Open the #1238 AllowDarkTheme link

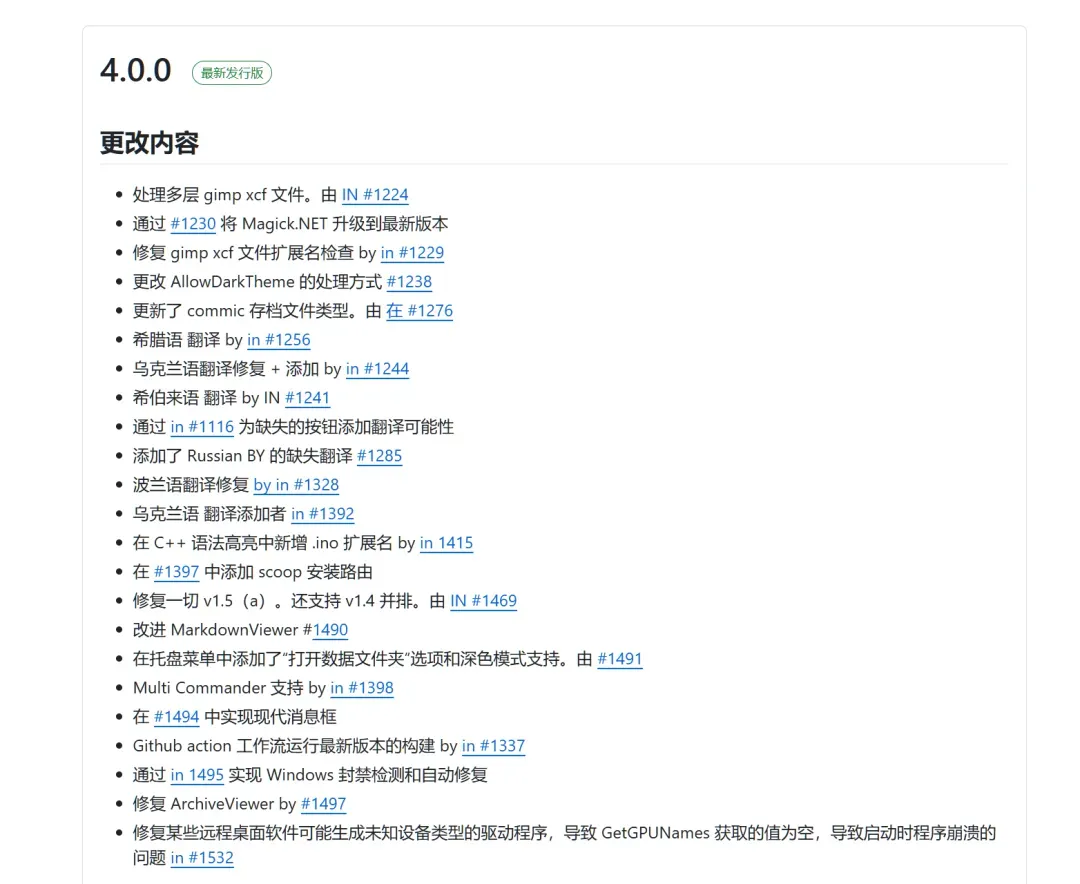tap(409, 282)
